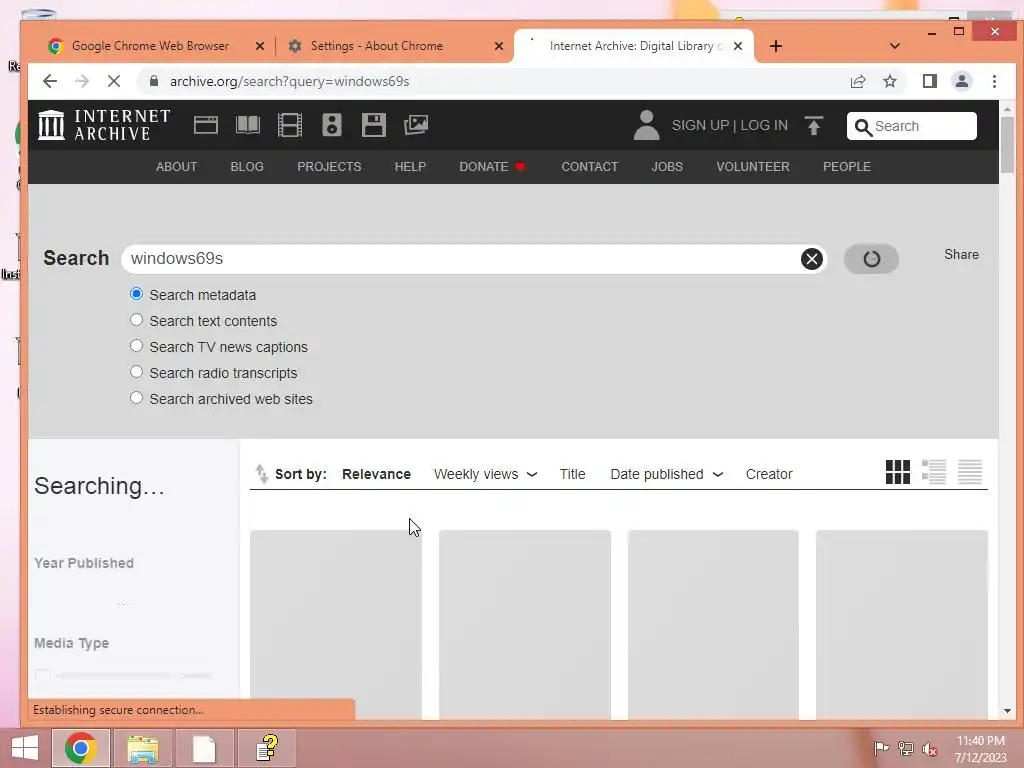Select the Internet Archive tab
The image size is (1024, 768).
coord(633,46)
